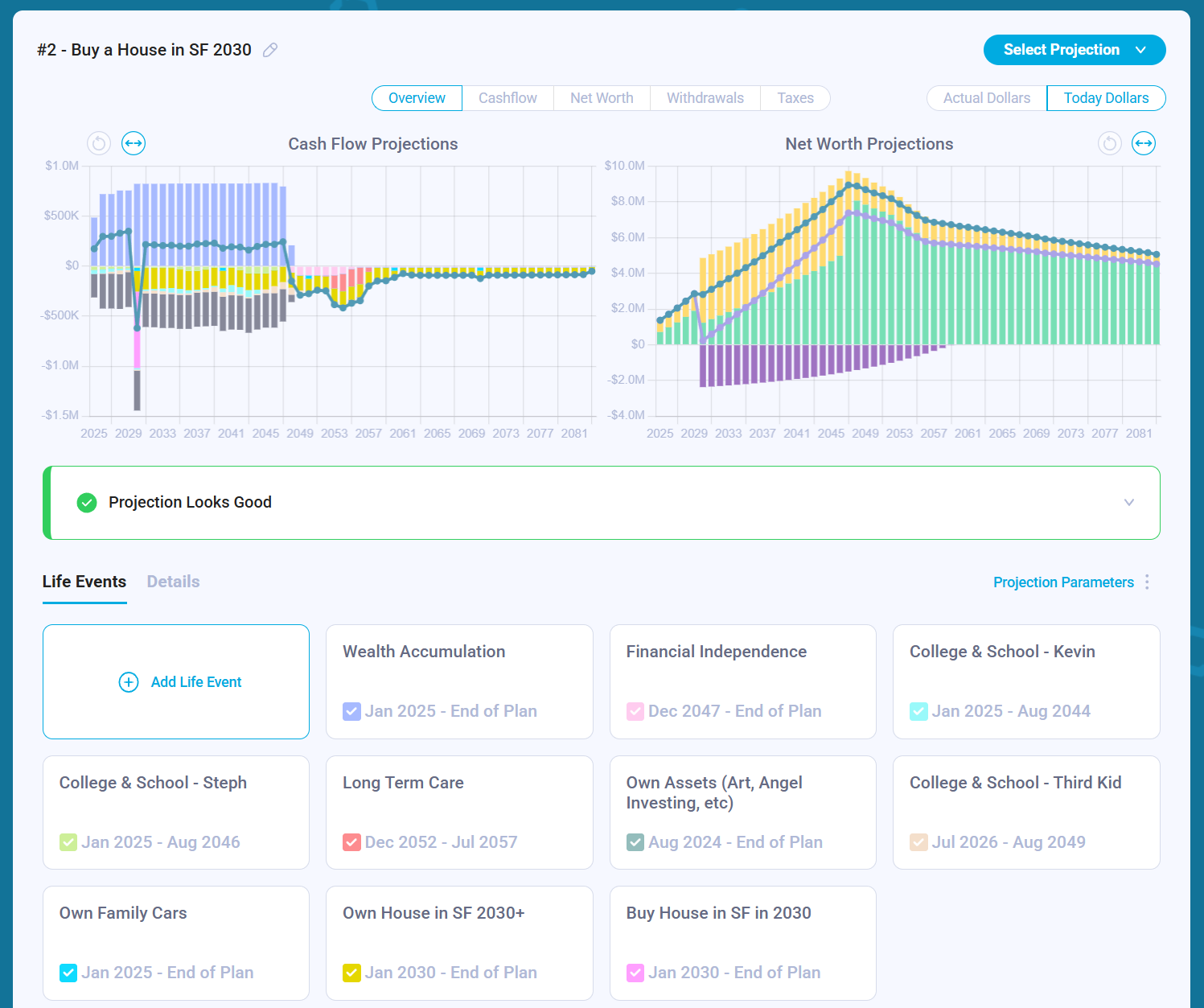Toggle the College & School - Steph checkbox
The width and height of the screenshot is (1204, 1008).
(x=68, y=842)
